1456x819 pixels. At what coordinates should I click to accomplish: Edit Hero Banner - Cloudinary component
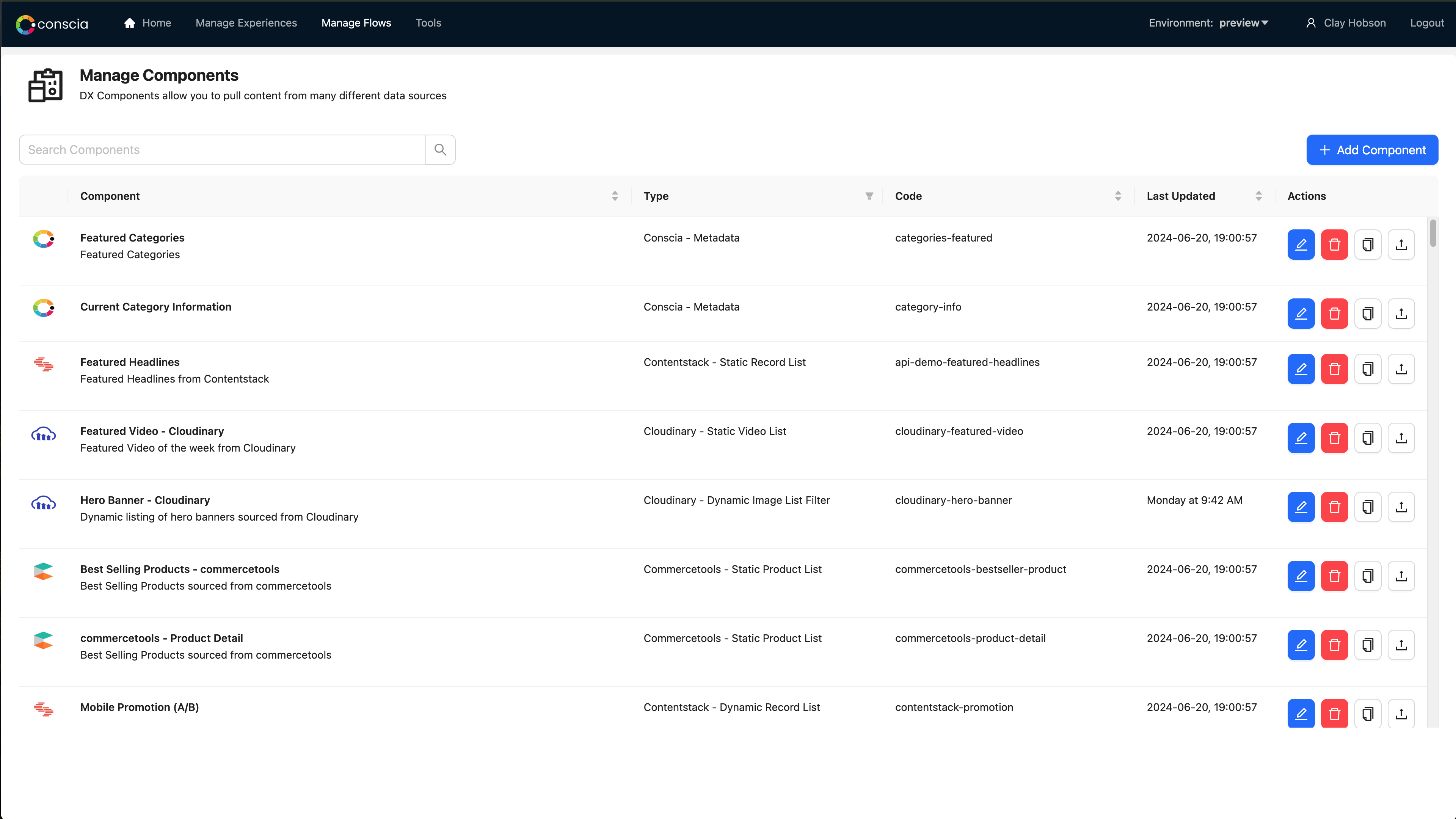(x=1301, y=507)
